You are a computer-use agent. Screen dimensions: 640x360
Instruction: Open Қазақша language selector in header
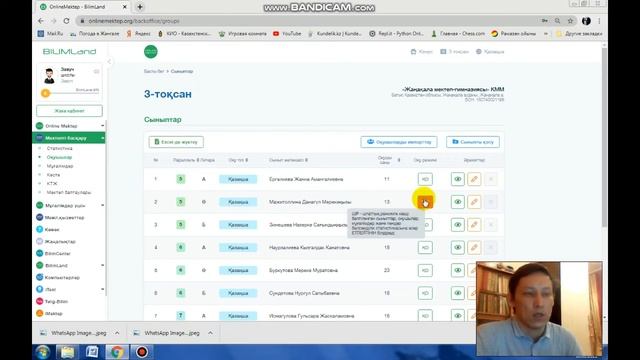(x=490, y=52)
